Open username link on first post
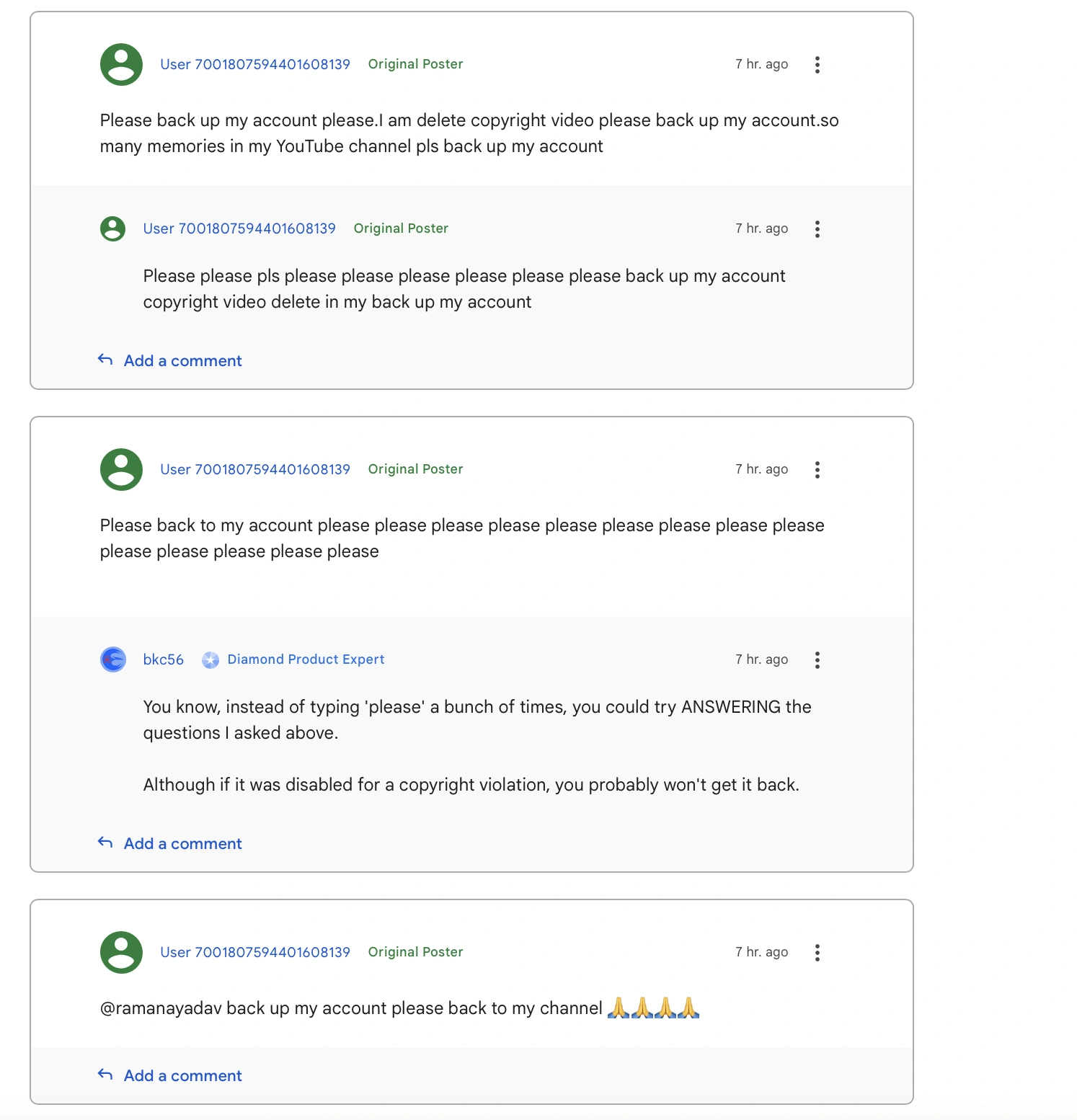Image resolution: width=1077 pixels, height=1120 pixels. 255,64
